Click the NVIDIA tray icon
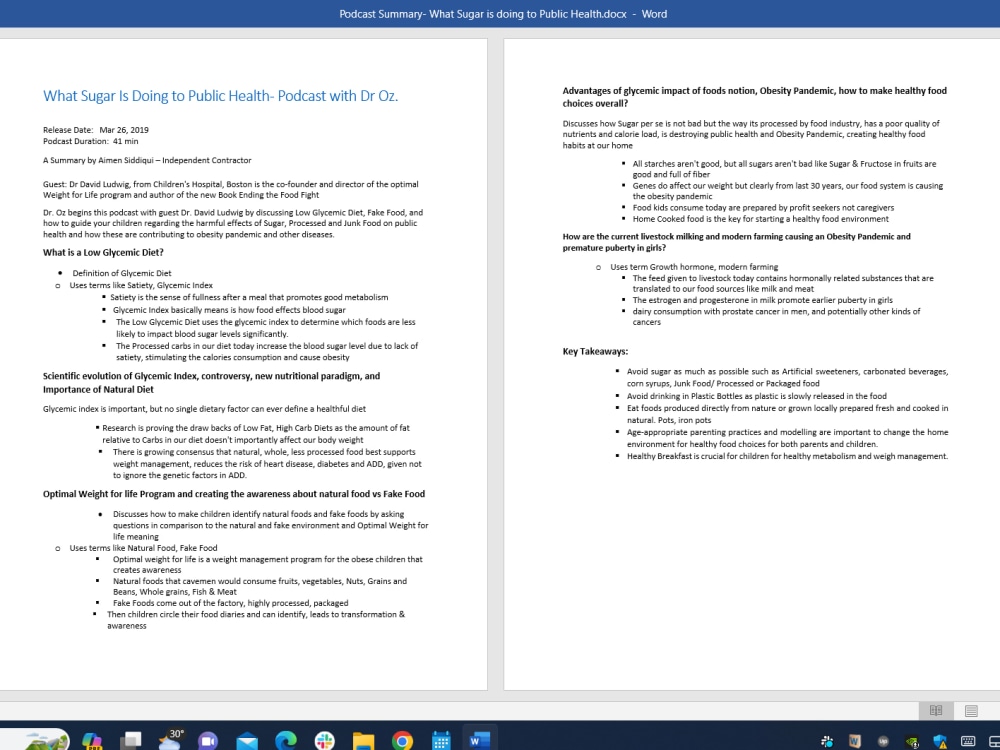 tap(912, 742)
